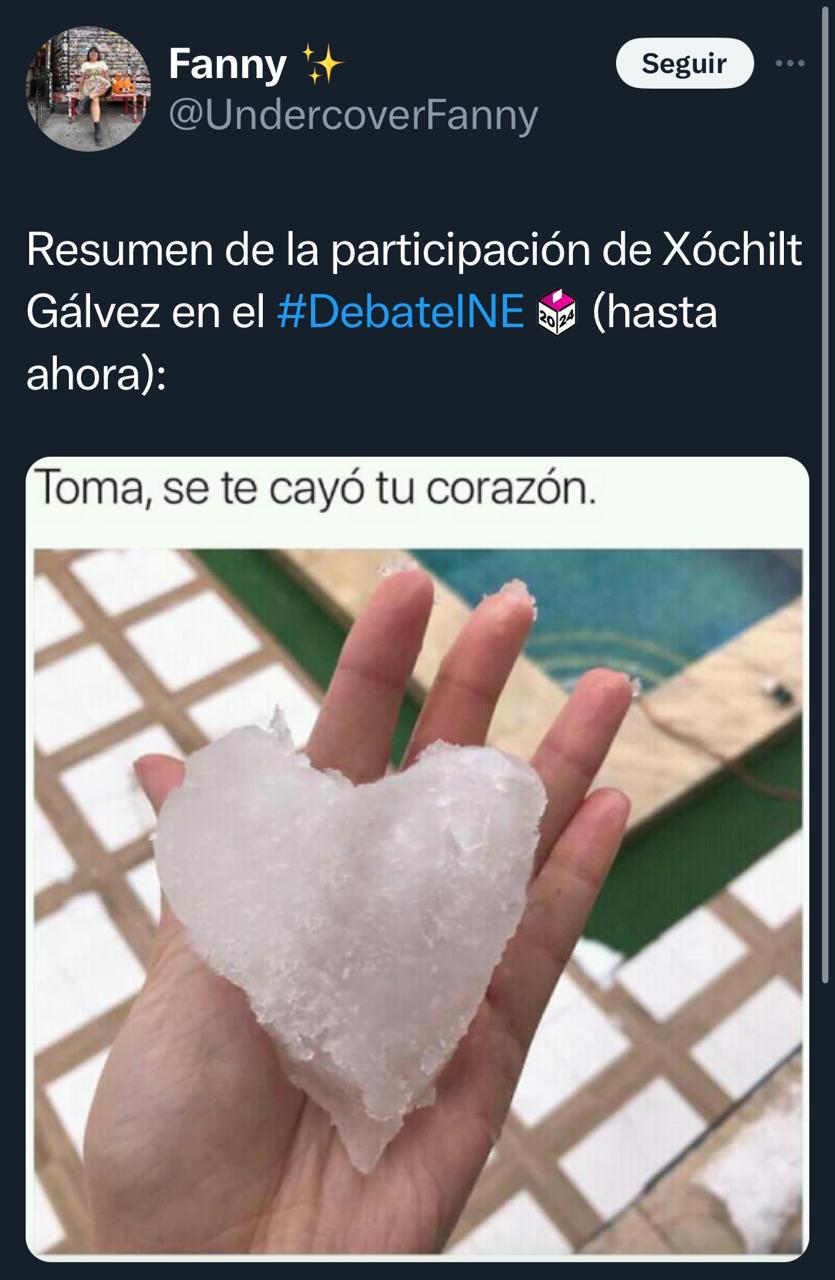Click Fanny's profile avatar picture
The height and width of the screenshot is (1280, 835).
click(x=88, y=89)
